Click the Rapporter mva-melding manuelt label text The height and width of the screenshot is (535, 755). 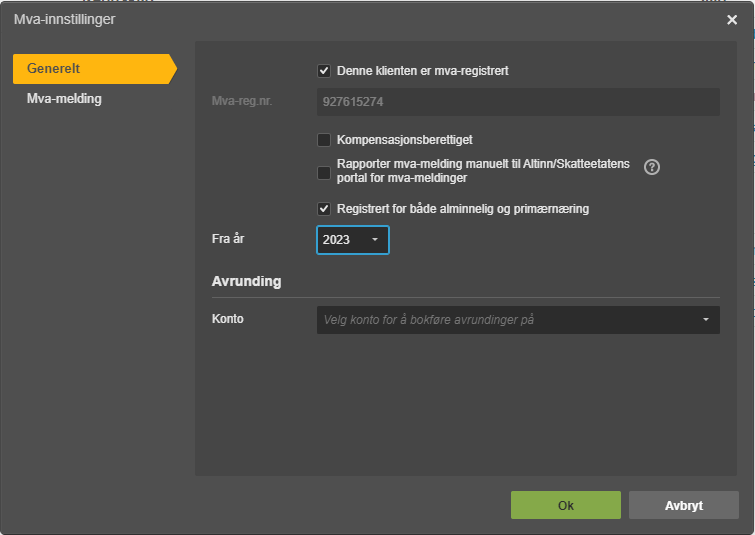pyautogui.click(x=483, y=171)
